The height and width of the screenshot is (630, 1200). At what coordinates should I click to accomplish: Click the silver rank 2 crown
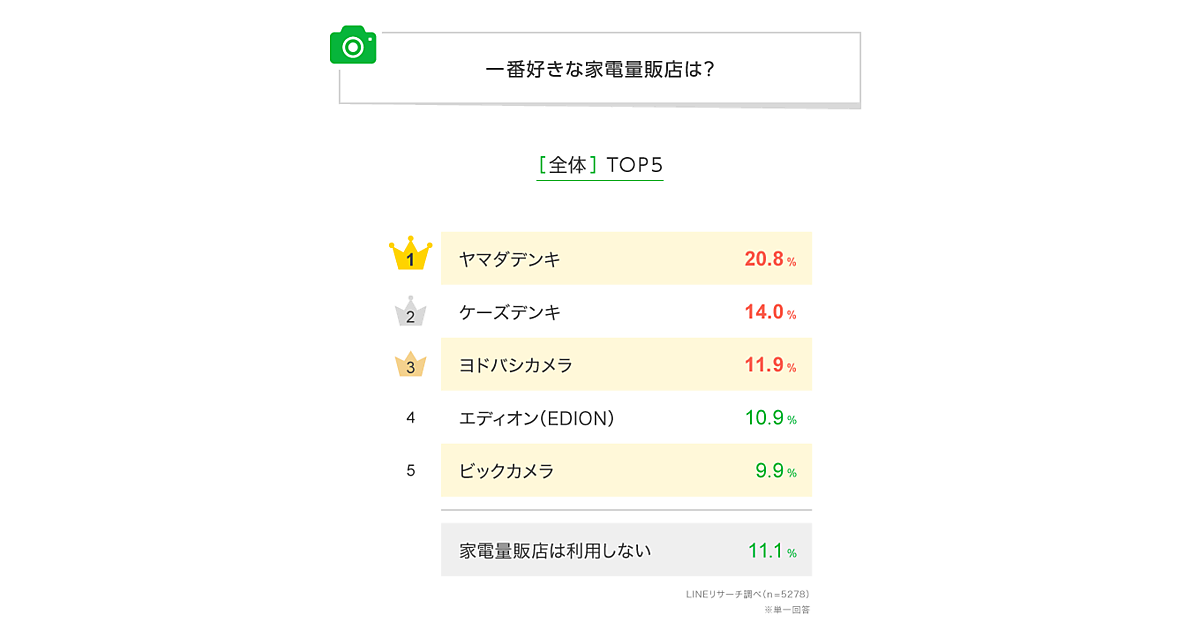point(410,312)
